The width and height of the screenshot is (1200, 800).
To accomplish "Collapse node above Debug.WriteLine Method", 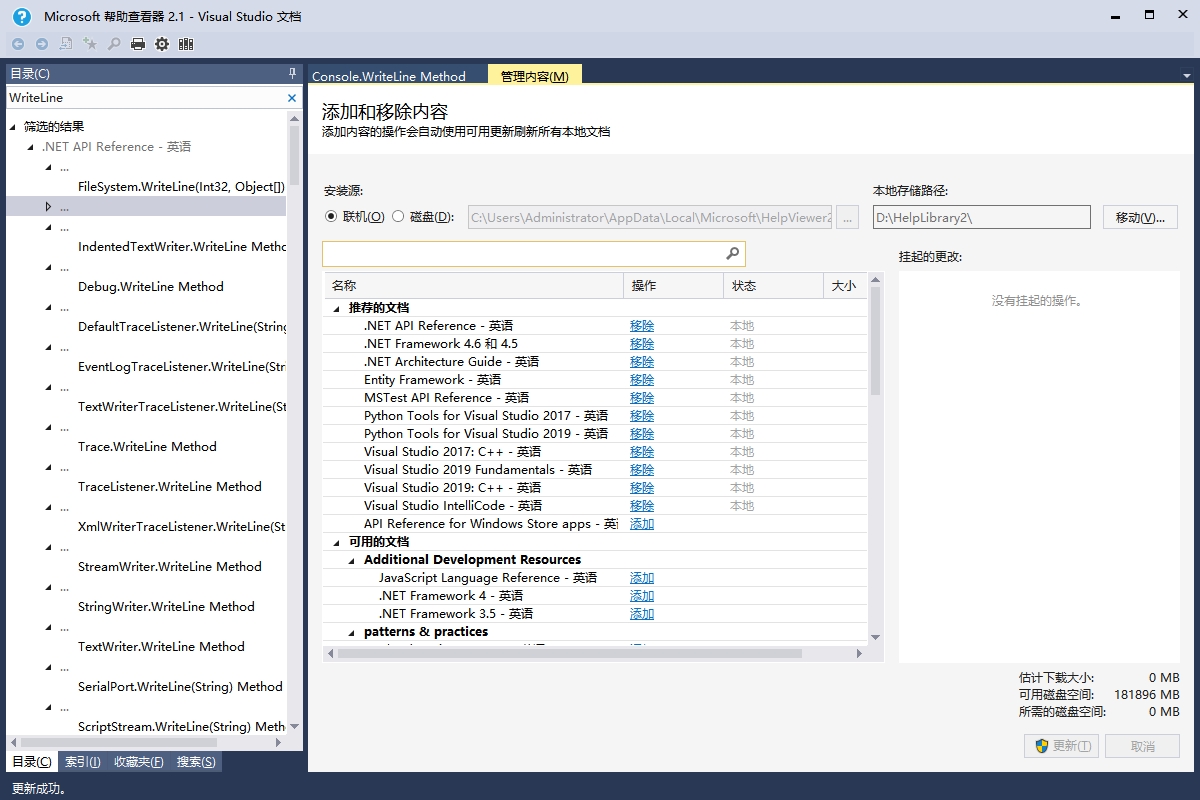I will click(x=48, y=267).
